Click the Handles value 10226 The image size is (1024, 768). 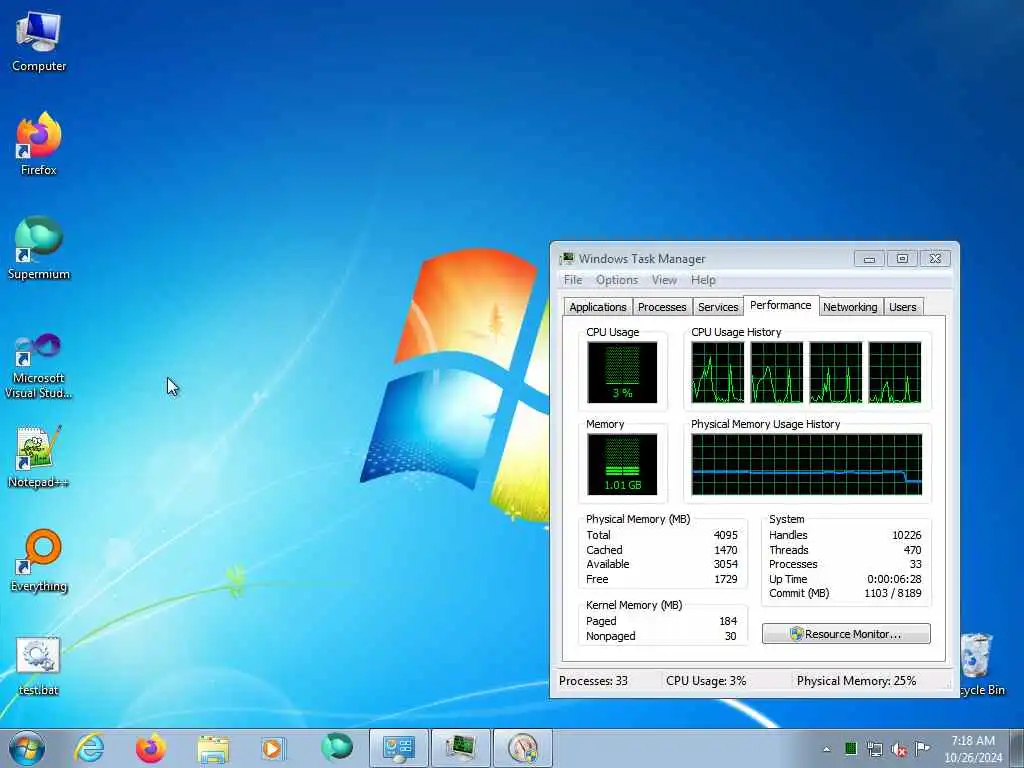click(906, 535)
